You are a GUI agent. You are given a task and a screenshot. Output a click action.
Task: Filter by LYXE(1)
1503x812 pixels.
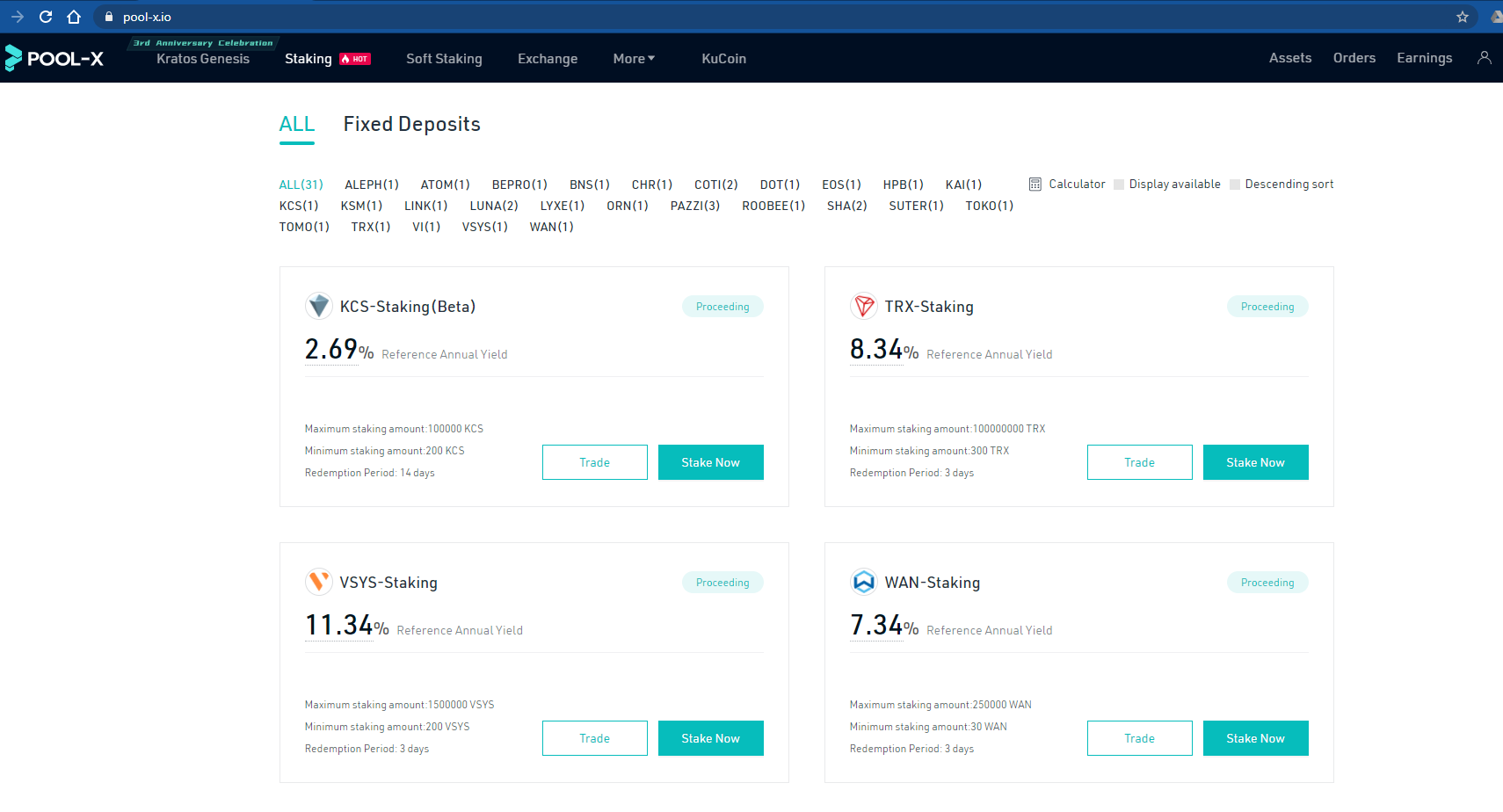point(563,206)
